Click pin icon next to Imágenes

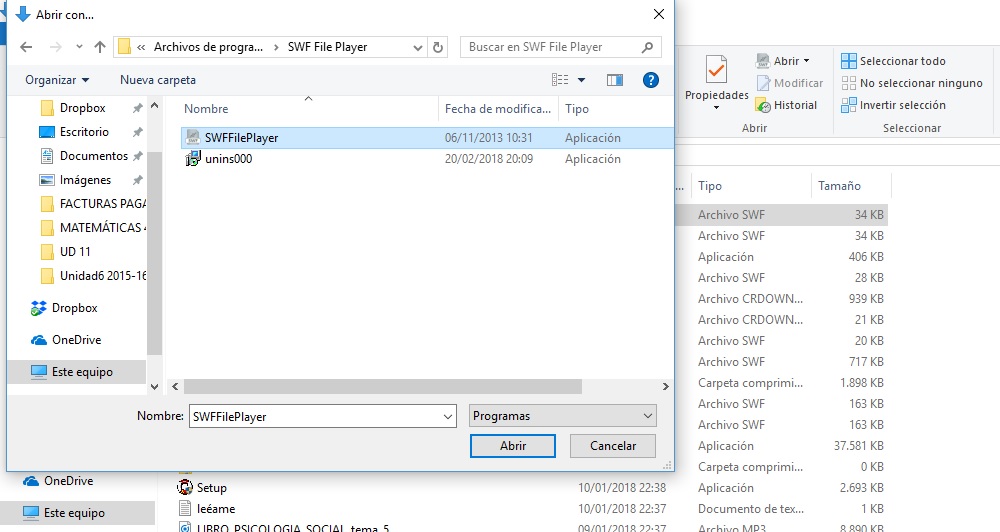pyautogui.click(x=137, y=181)
